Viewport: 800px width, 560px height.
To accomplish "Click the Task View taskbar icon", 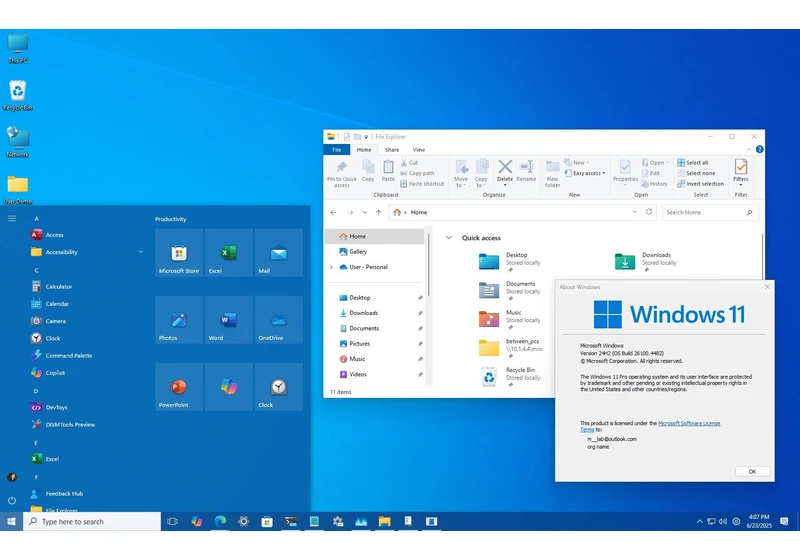I will pyautogui.click(x=172, y=521).
